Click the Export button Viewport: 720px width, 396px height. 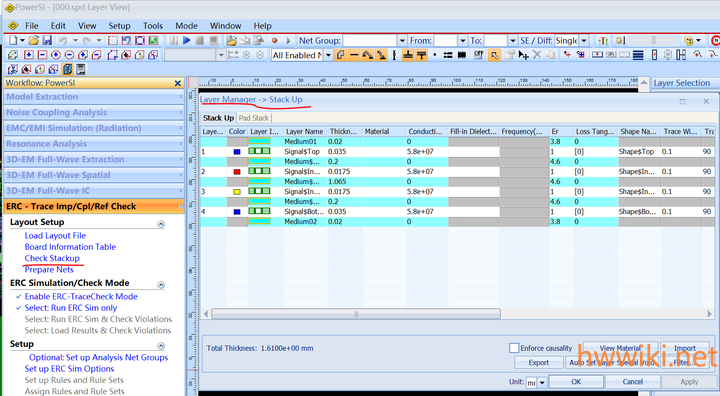539,362
